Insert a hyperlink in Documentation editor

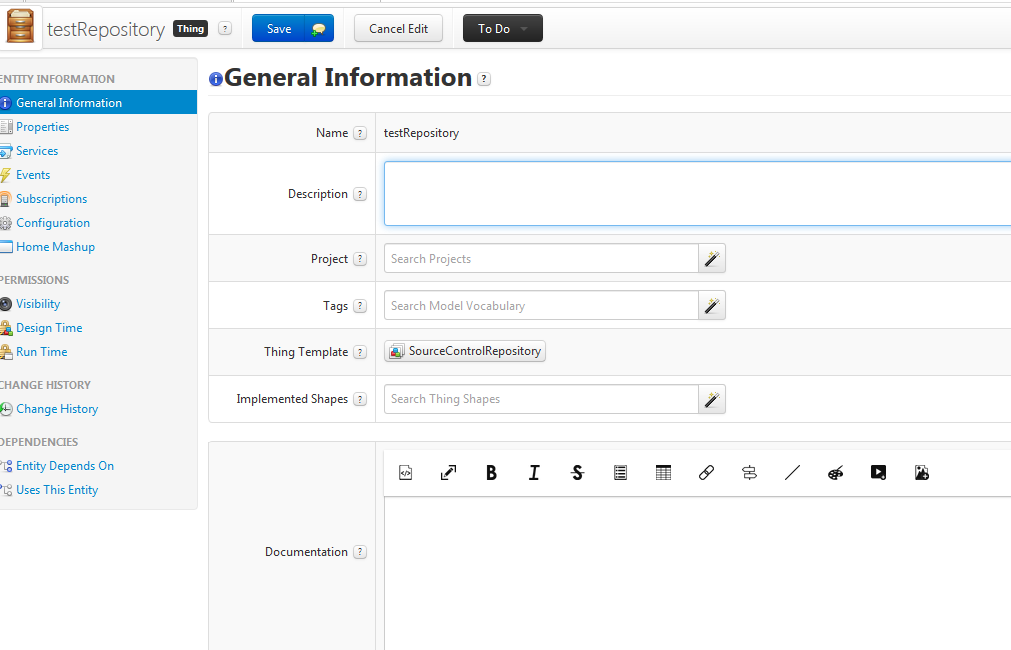(706, 473)
